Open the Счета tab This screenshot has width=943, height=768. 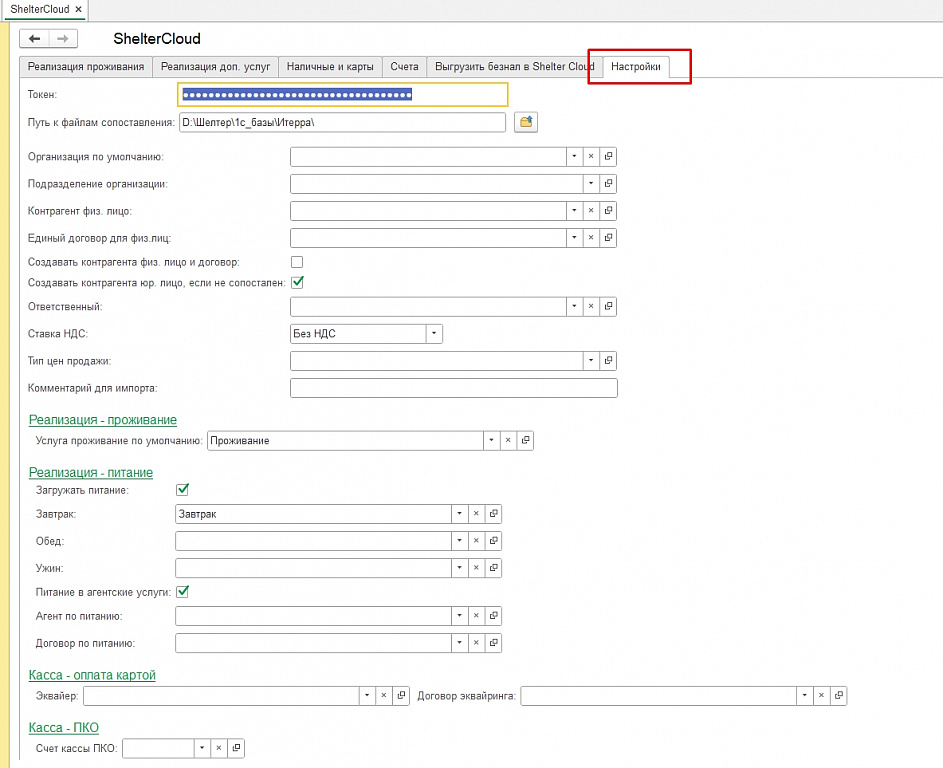[404, 67]
